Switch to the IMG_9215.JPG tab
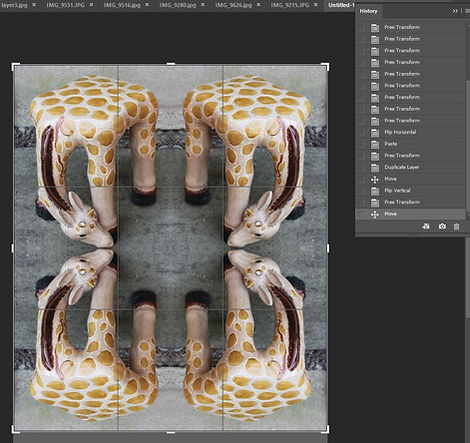The image size is (470, 443). (x=290, y=5)
